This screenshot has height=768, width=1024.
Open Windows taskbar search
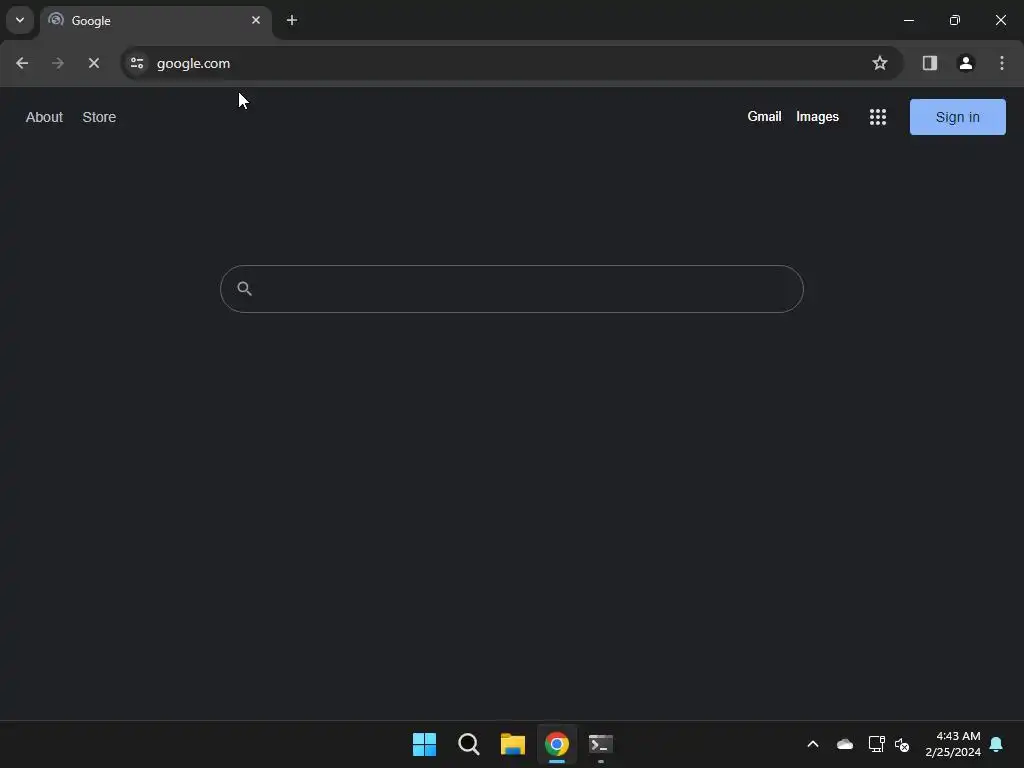(x=469, y=744)
